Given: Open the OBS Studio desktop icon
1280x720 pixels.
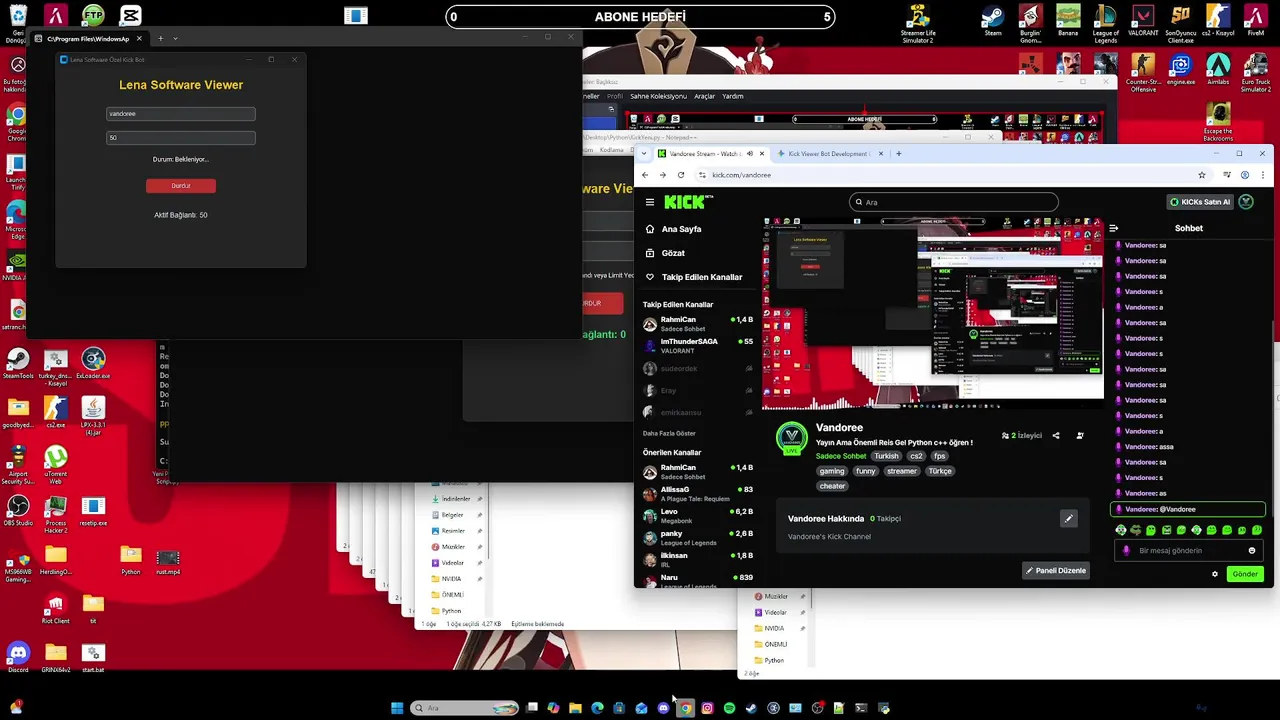Looking at the screenshot, I should point(18,511).
